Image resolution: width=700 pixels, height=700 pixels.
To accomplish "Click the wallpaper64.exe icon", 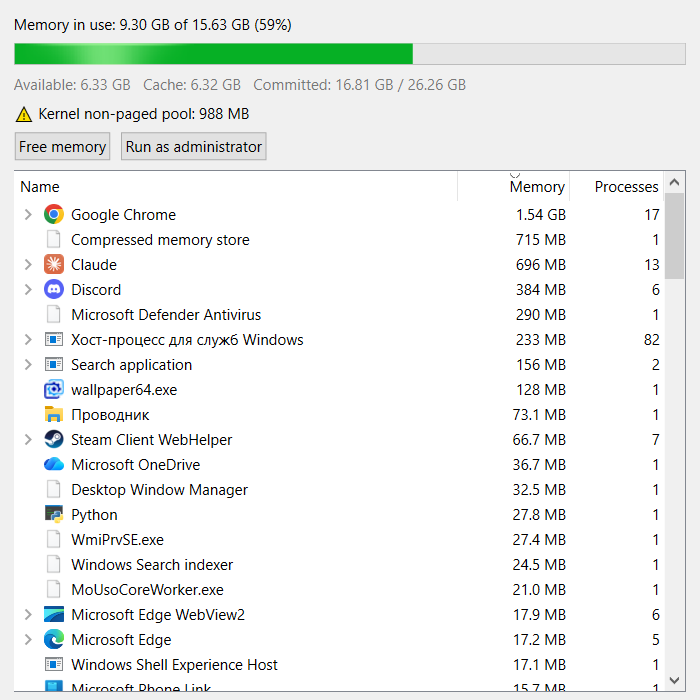I will [x=54, y=390].
